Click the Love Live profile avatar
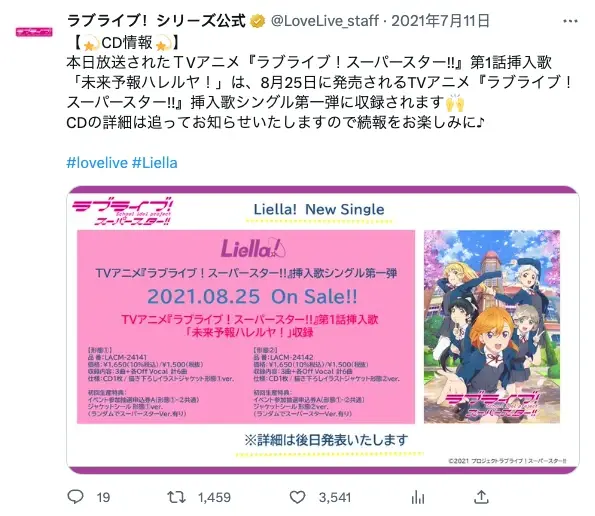The height and width of the screenshot is (516, 595). click(x=34, y=32)
